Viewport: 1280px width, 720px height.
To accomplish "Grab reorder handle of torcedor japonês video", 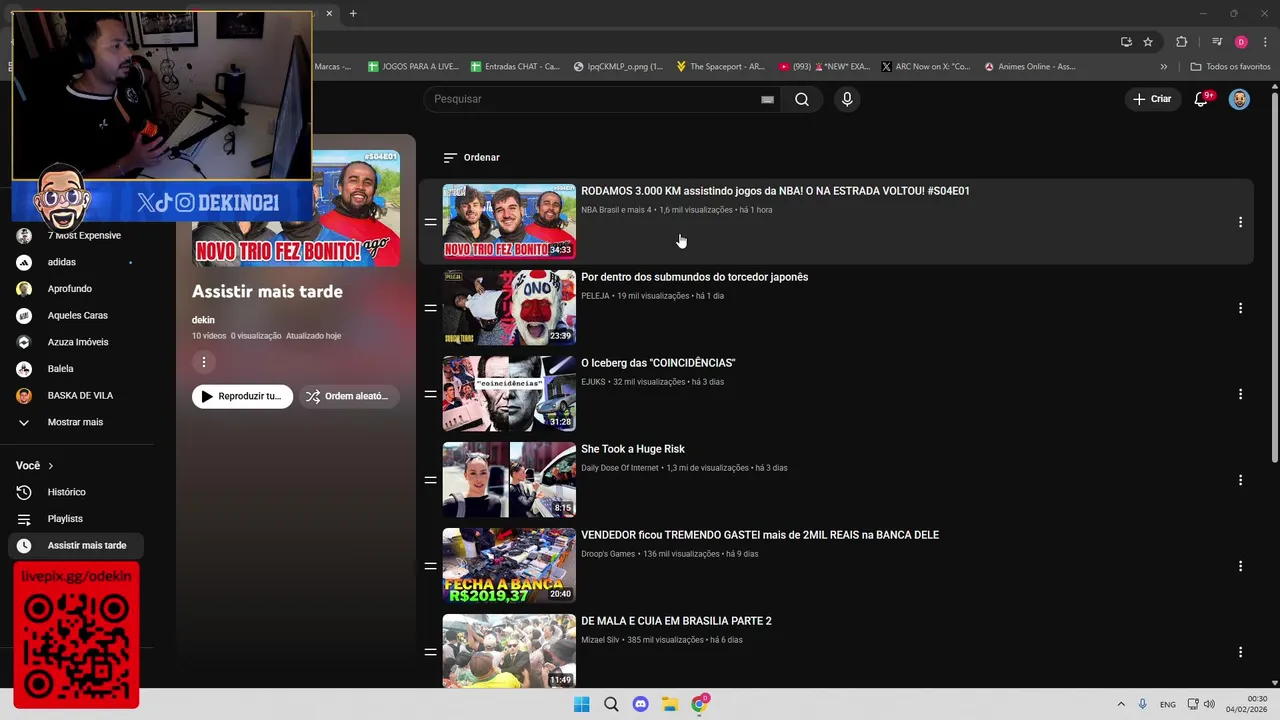I will 430,308.
